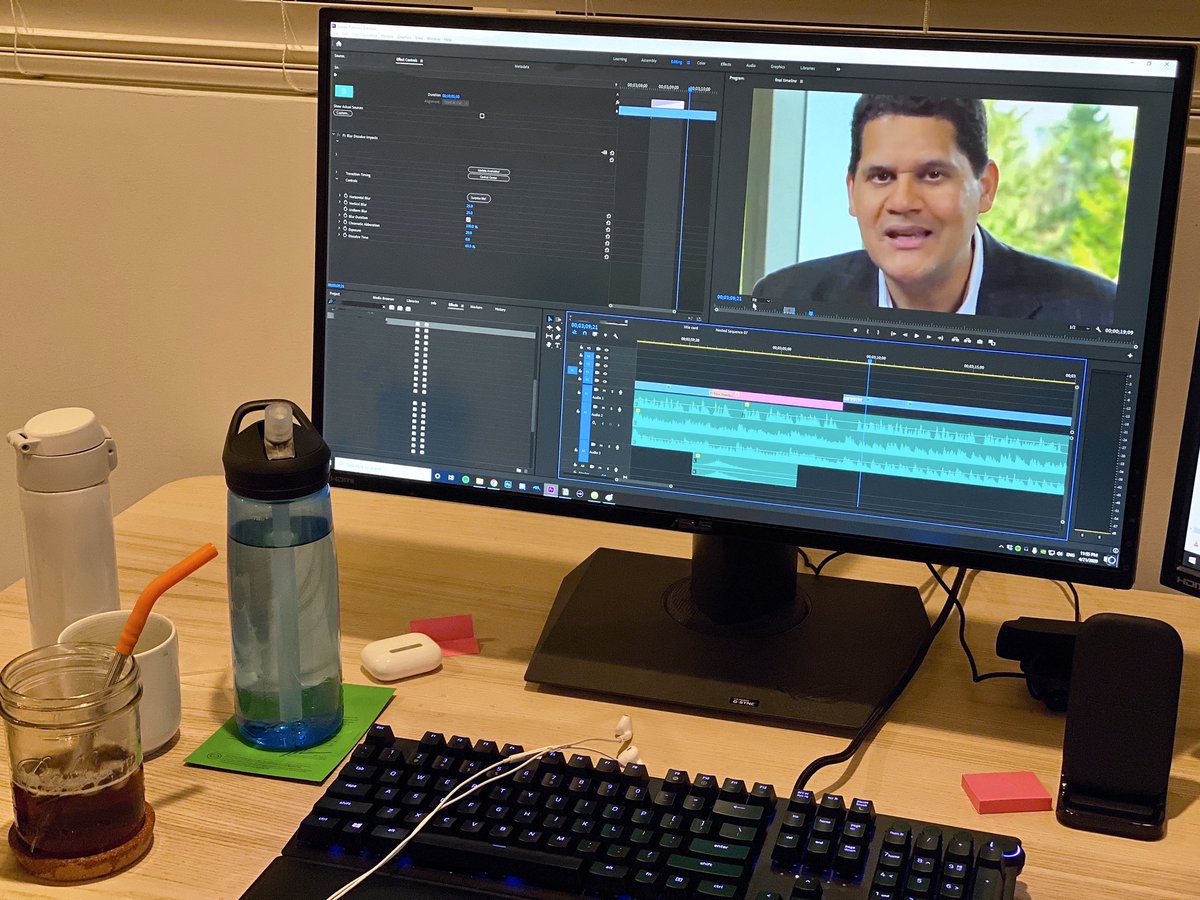The height and width of the screenshot is (900, 1200).
Task: Select the Selection tool arrow
Action: [x=550, y=319]
